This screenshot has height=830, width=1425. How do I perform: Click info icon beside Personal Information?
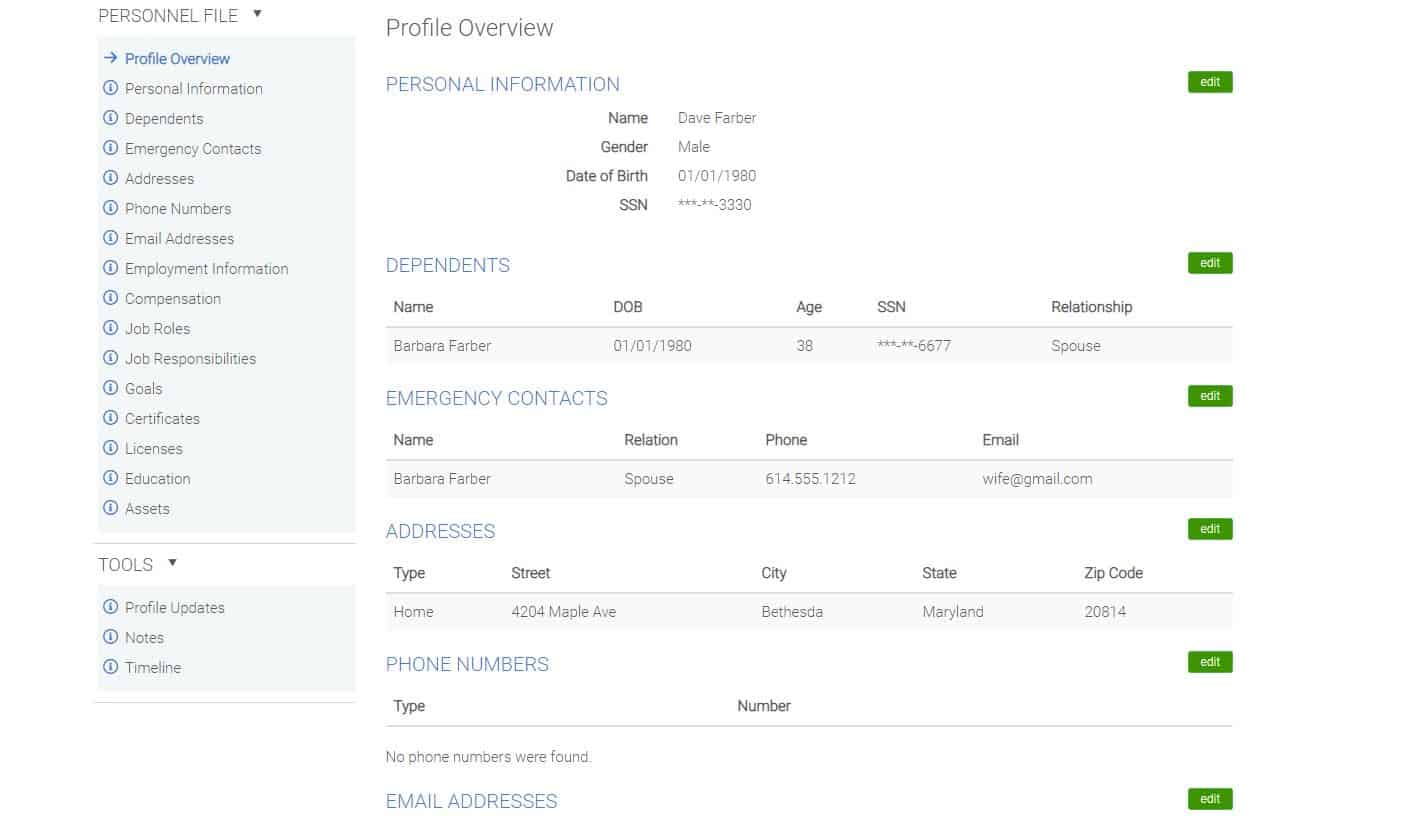pyautogui.click(x=111, y=88)
